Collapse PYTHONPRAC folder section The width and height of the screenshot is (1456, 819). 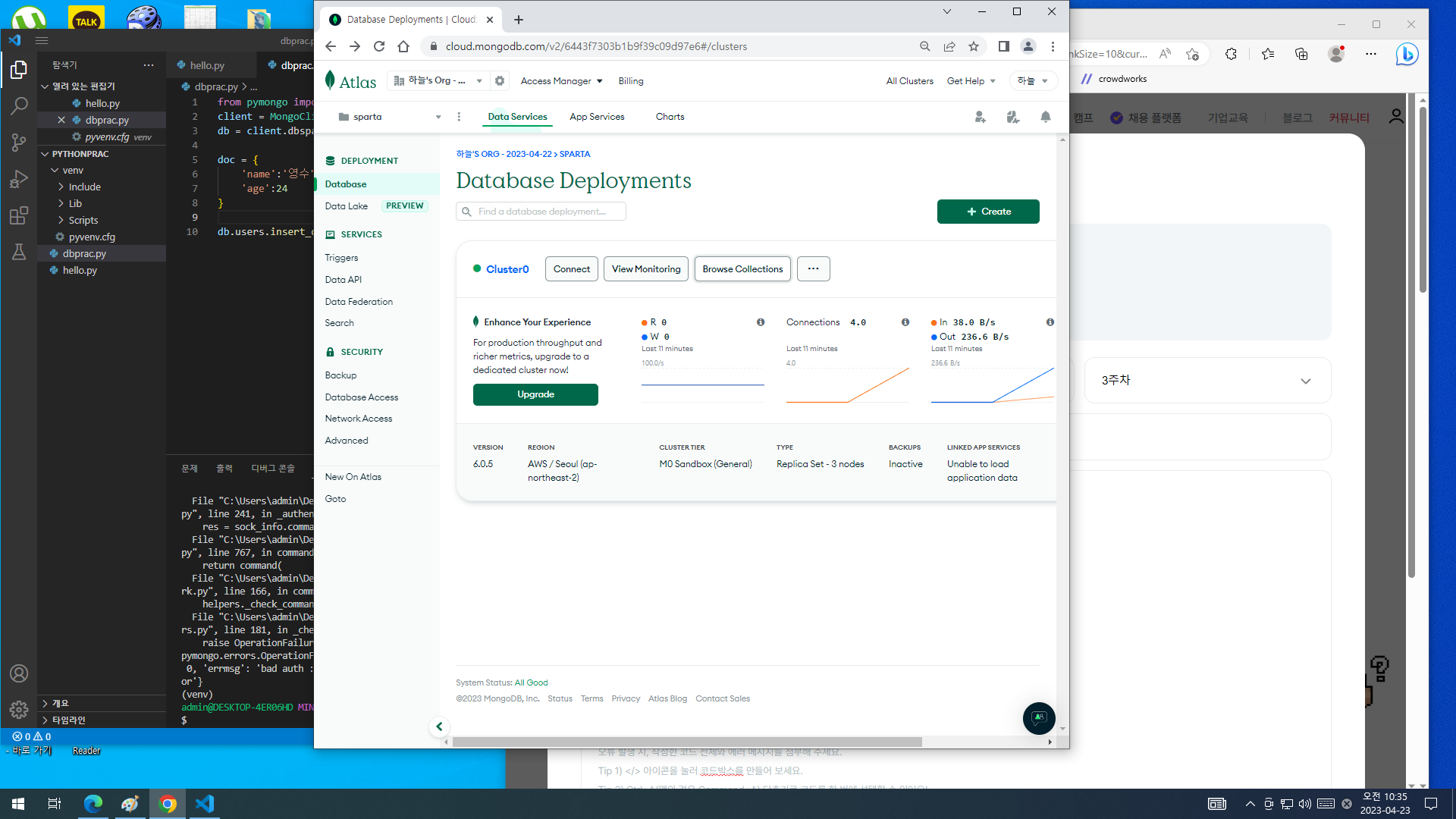[x=102, y=154]
